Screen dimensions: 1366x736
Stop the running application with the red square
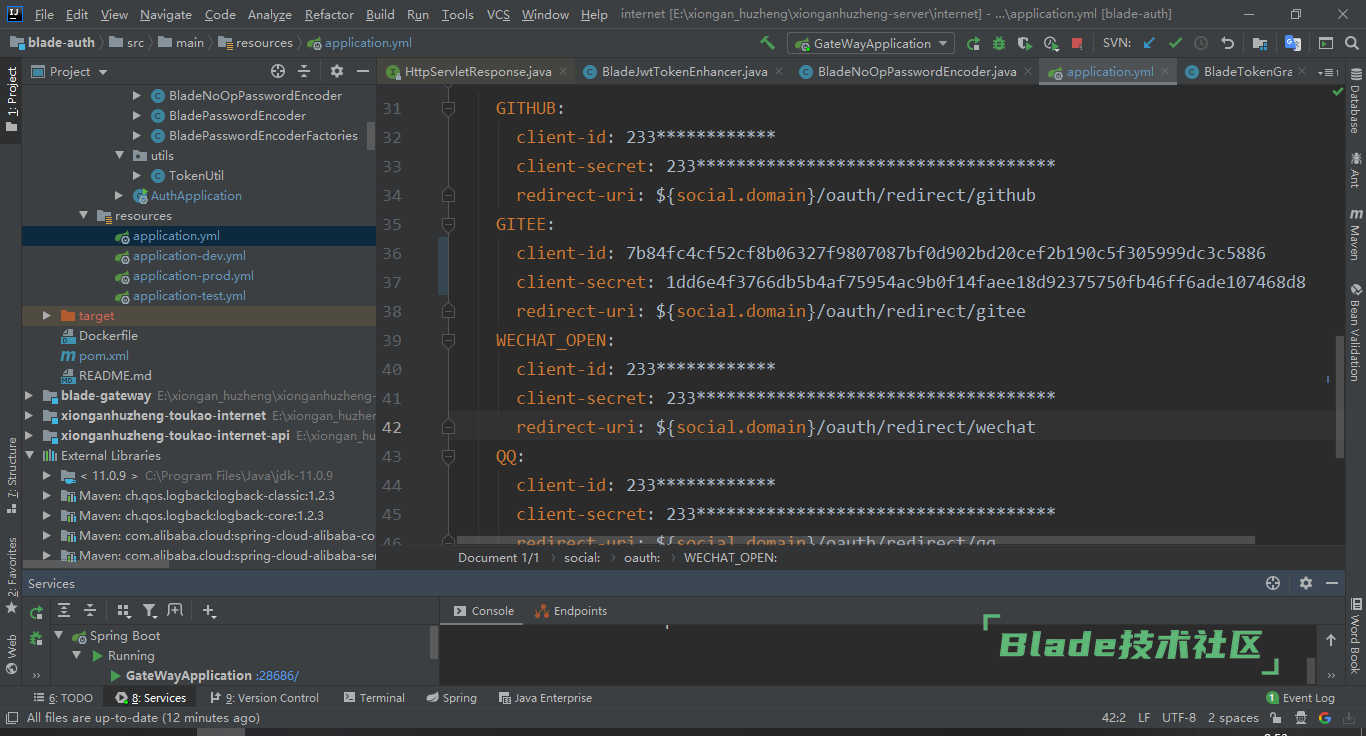click(x=1077, y=44)
